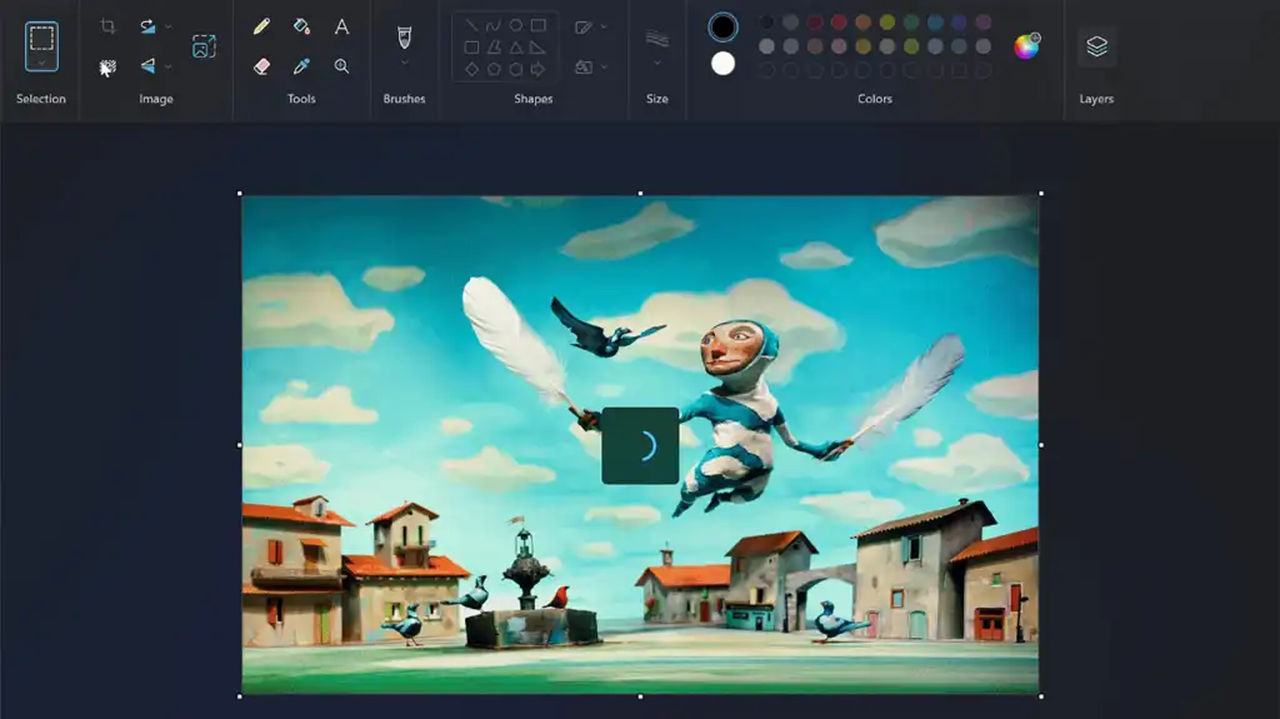Switch the active color to white
This screenshot has height=719, width=1280.
(723, 62)
